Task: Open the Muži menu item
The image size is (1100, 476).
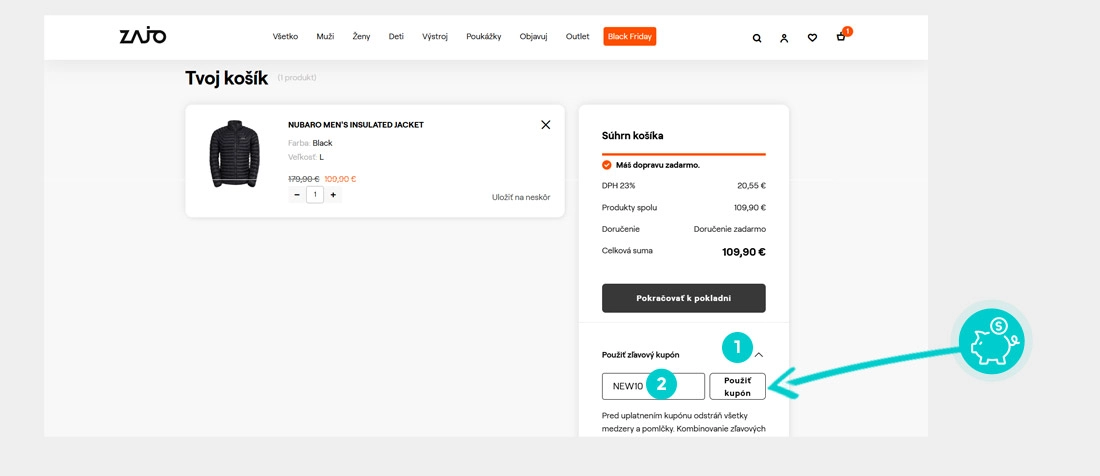Action: pyautogui.click(x=326, y=36)
